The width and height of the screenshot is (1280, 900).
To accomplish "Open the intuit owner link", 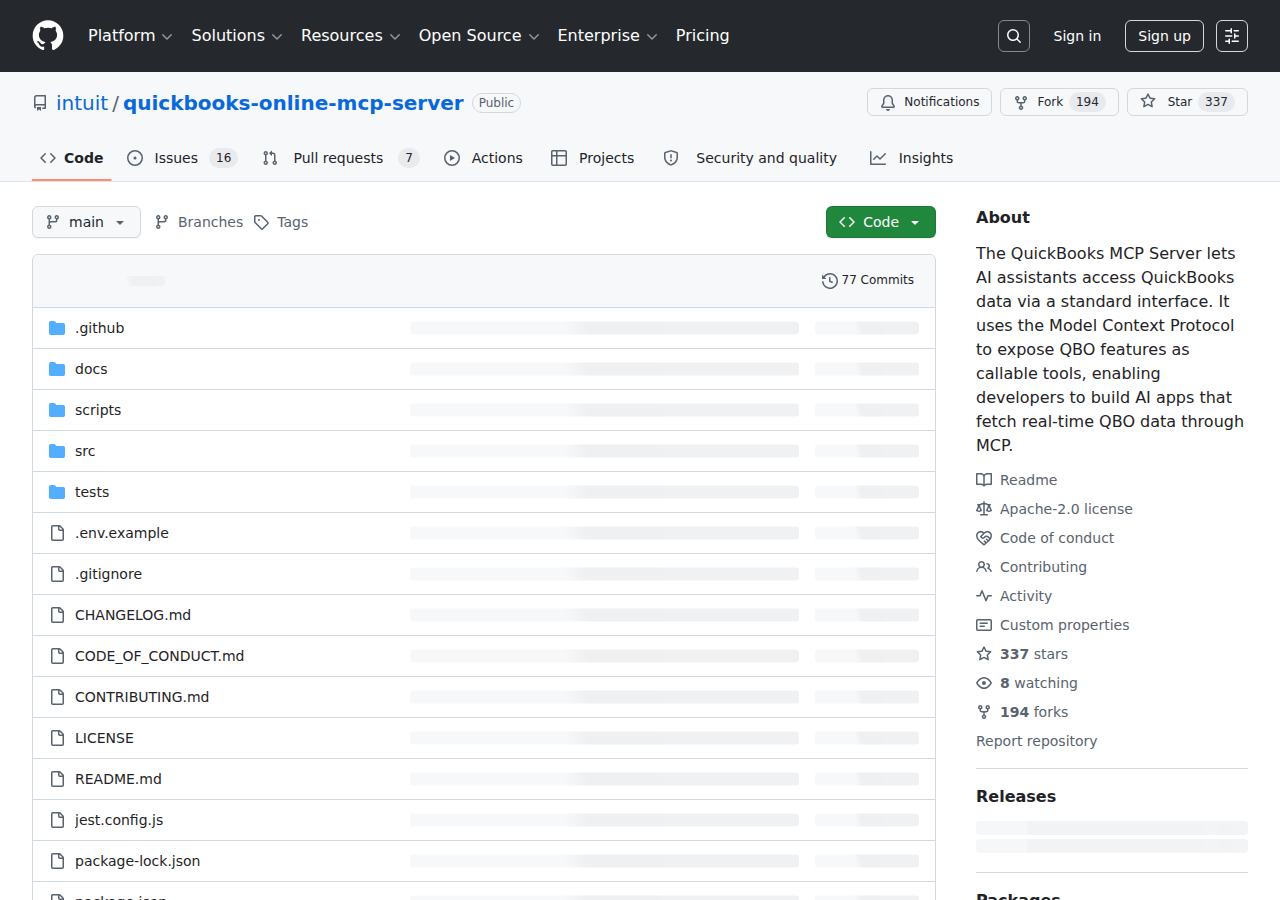I will pyautogui.click(x=82, y=103).
